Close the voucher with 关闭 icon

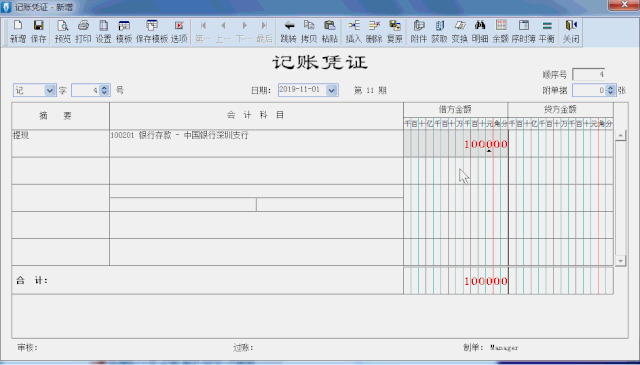[571, 32]
